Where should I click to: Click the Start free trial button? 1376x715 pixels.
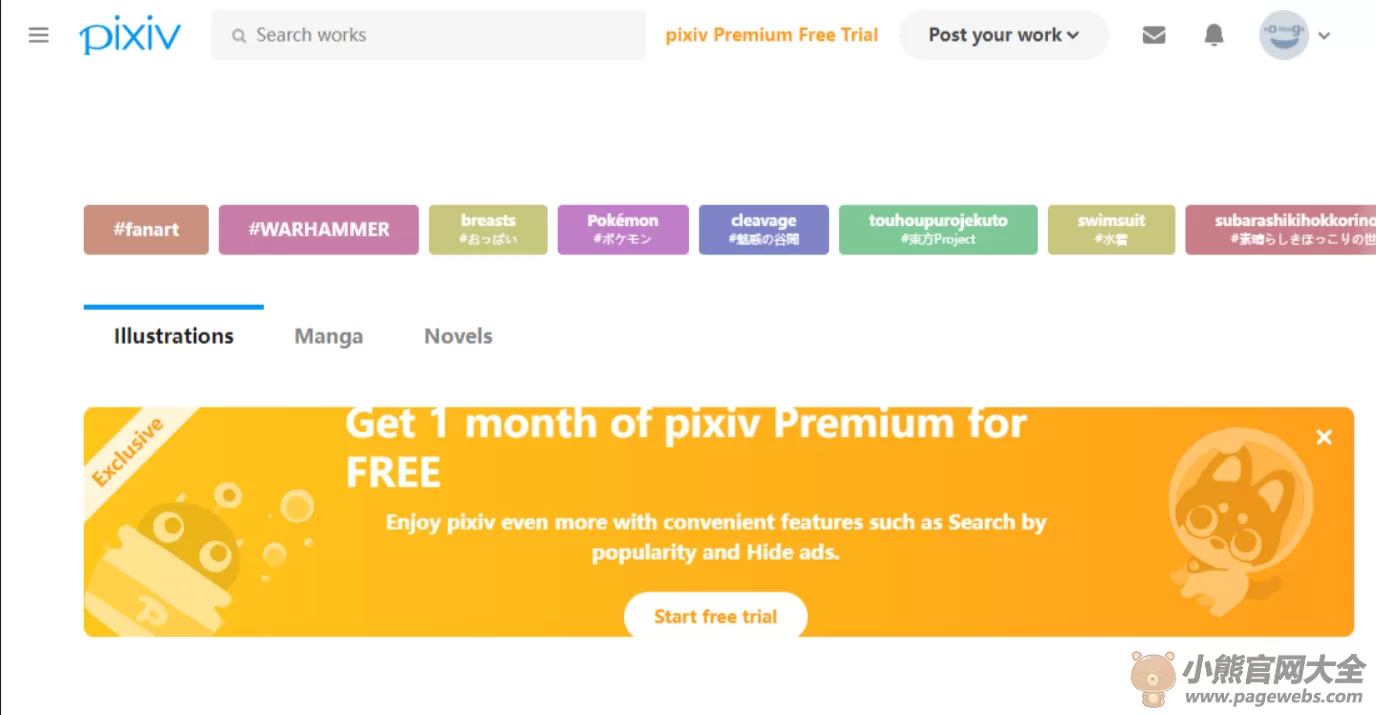tap(716, 616)
